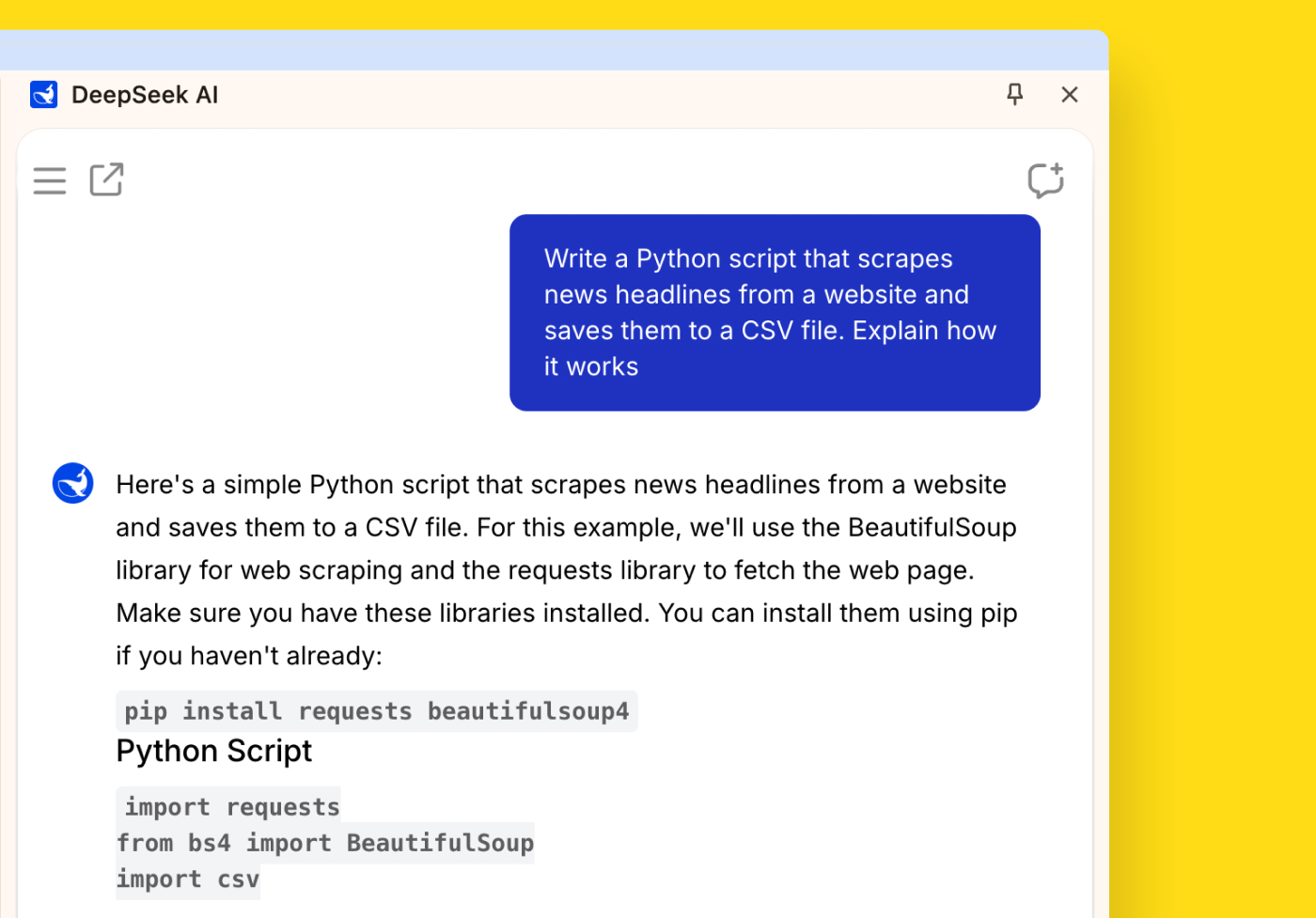Select the "from bs4 import BeautifulSoup" line
Screen dimensions: 1316x918
point(325,843)
